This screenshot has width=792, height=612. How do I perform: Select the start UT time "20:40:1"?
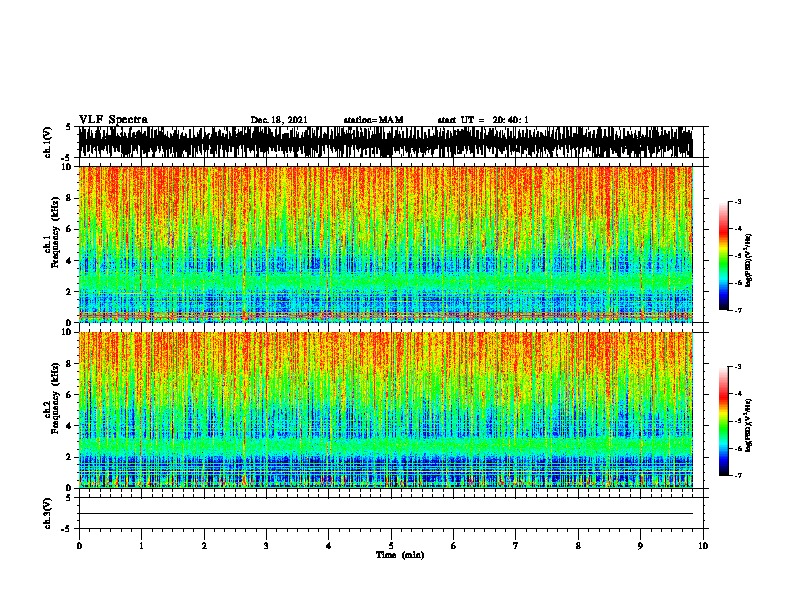510,120
